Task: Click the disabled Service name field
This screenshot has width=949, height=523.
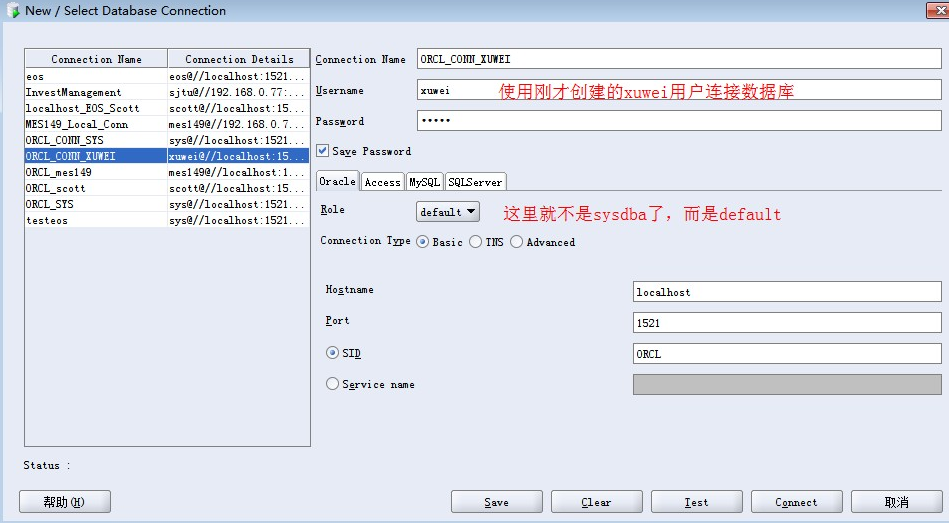Action: tap(787, 384)
